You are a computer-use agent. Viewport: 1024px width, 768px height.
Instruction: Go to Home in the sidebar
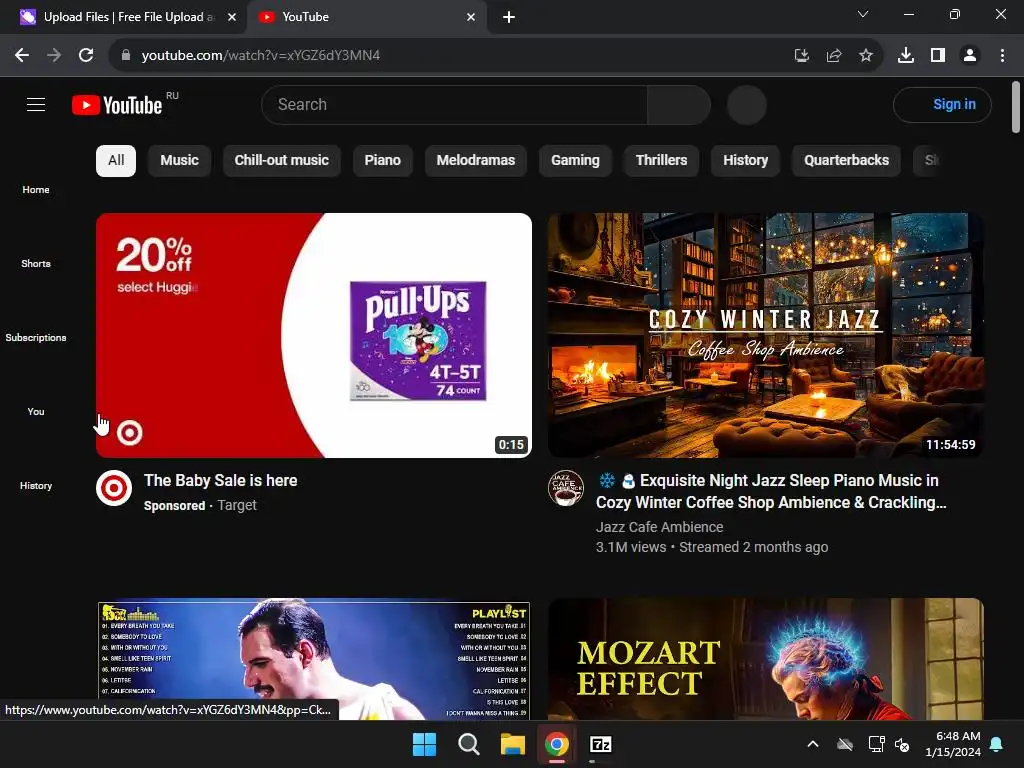click(36, 189)
